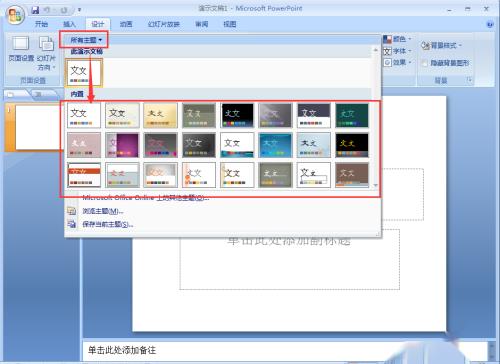Click the blue Help icon at ribbon right
The width and height of the screenshot is (500, 364).
pos(490,24)
